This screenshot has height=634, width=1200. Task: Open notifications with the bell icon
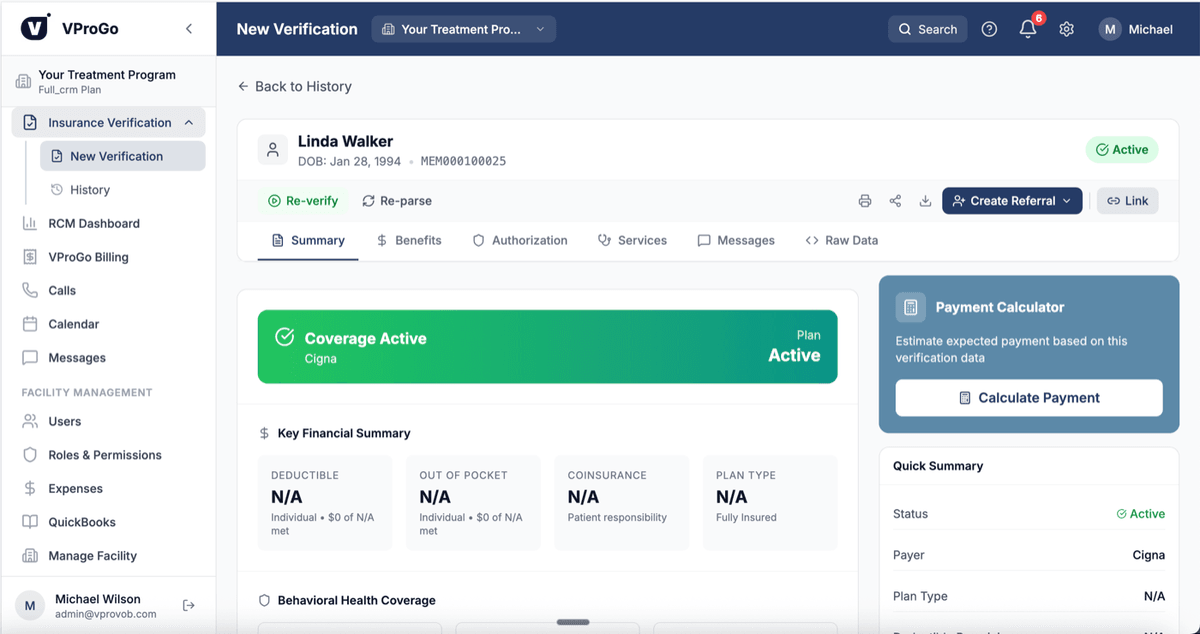click(x=1027, y=29)
